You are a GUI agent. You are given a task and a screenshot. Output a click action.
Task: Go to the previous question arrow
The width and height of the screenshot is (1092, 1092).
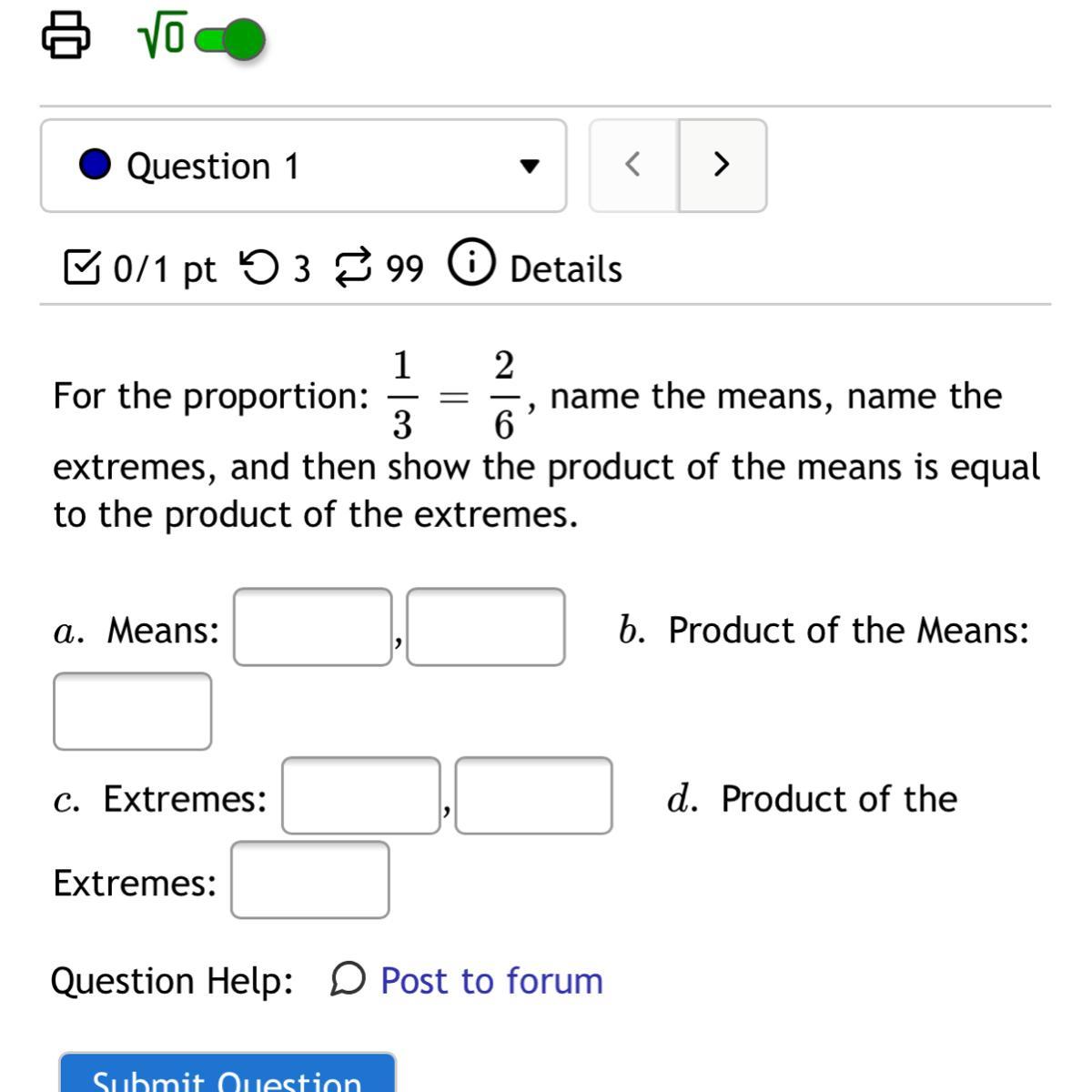click(x=633, y=165)
